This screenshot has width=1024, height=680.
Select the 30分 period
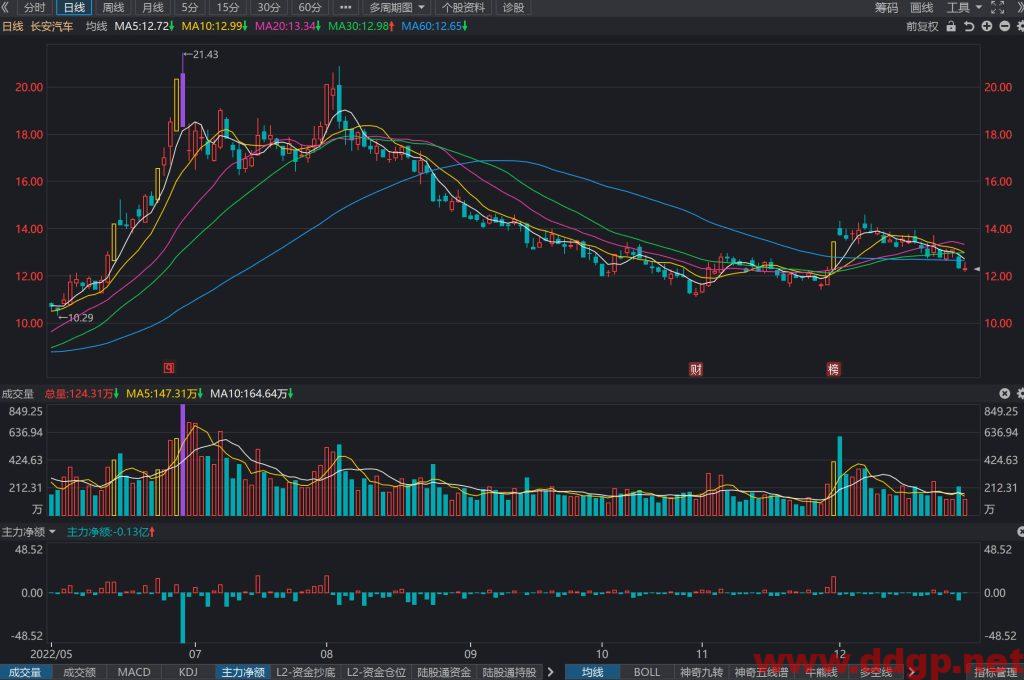268,7
